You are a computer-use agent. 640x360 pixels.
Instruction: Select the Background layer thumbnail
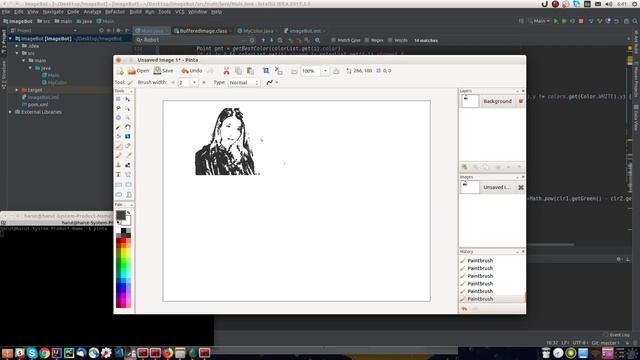coord(470,101)
